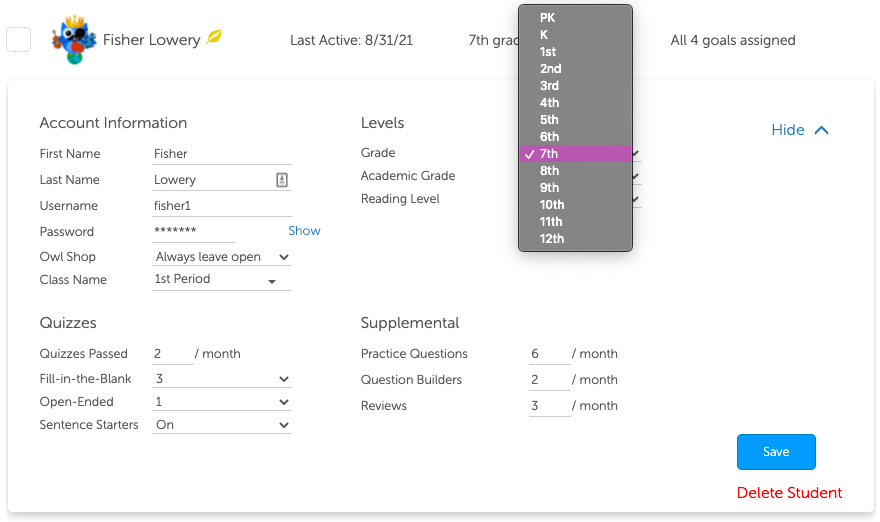880x522 pixels.
Task: Collapse the details with Hide
Action: coord(788,130)
